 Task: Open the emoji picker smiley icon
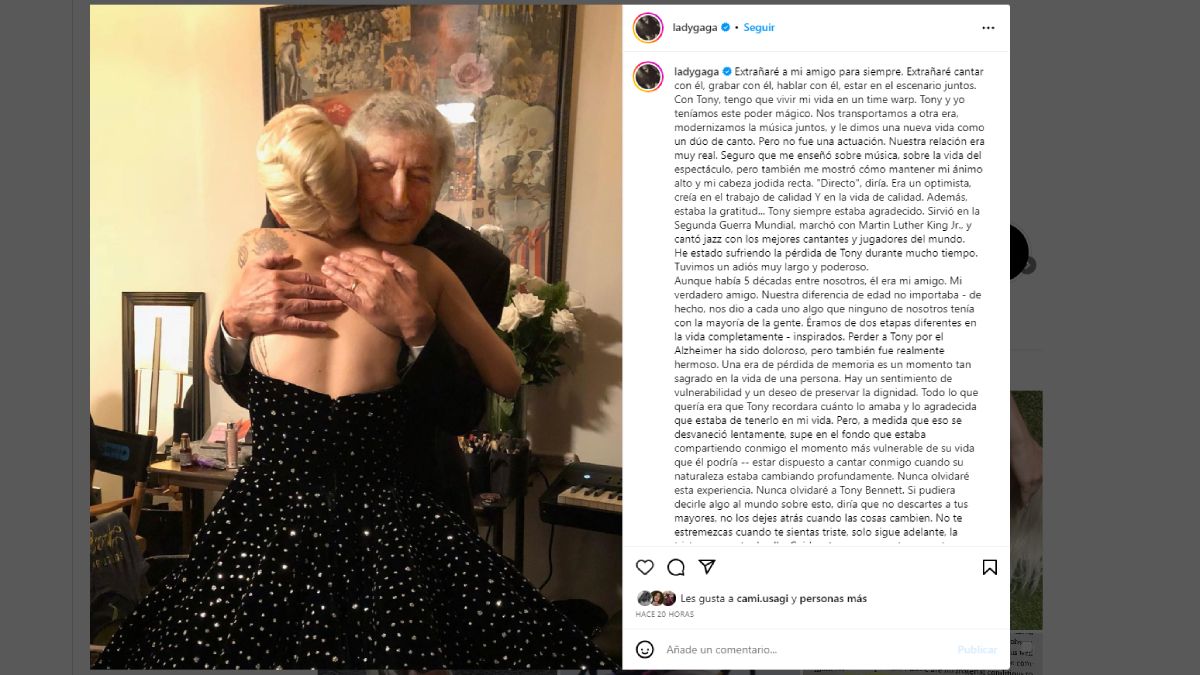[x=645, y=649]
